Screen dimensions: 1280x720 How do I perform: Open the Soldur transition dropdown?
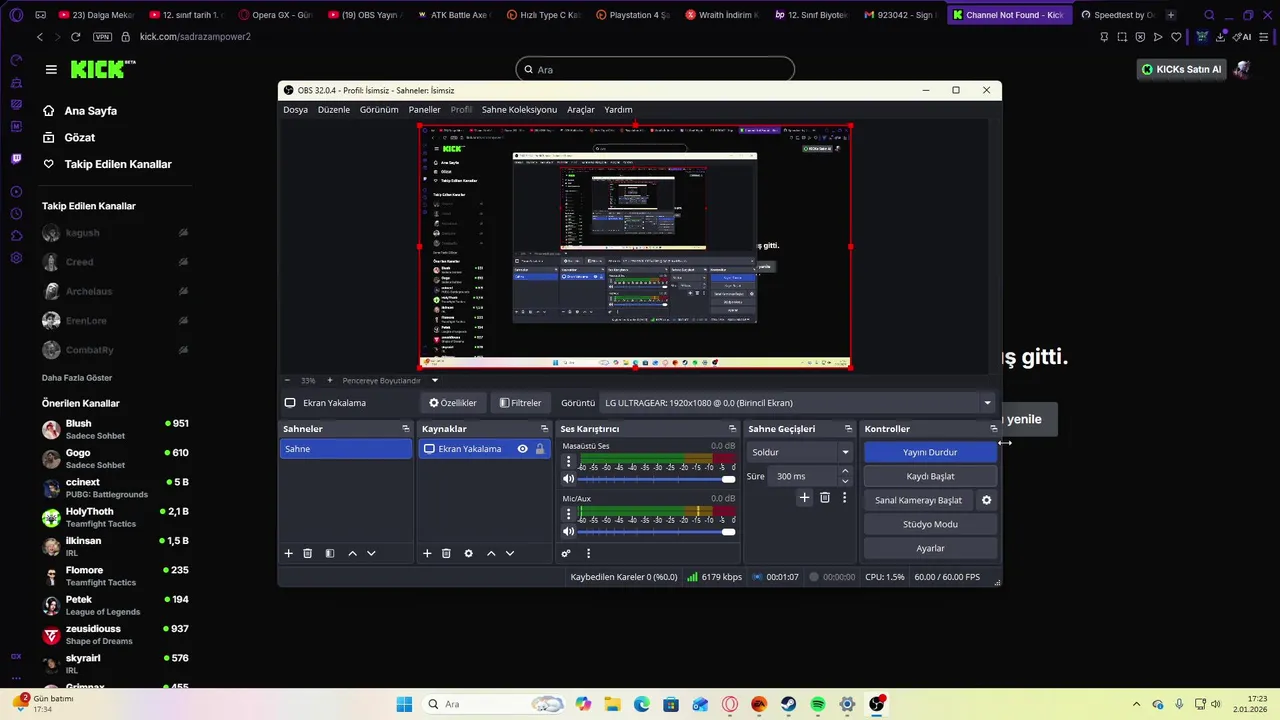coord(801,452)
